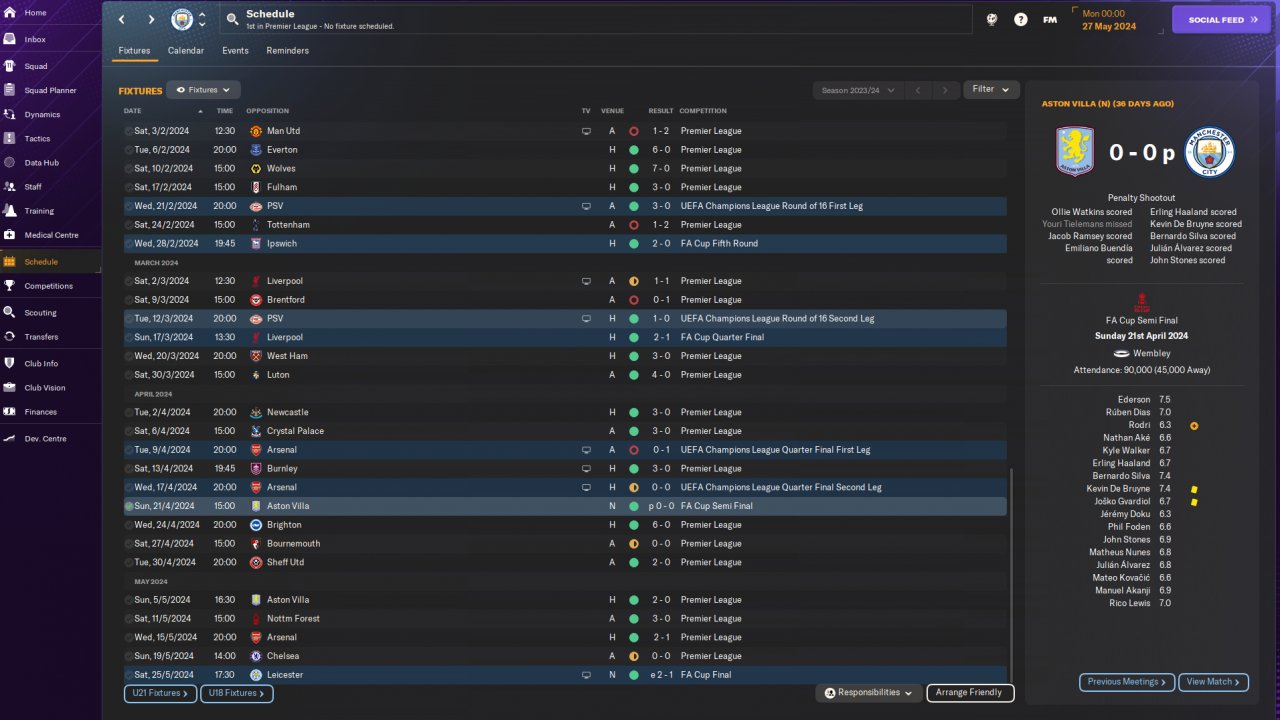Click the large Aston Villa crest in match panel

1075,152
